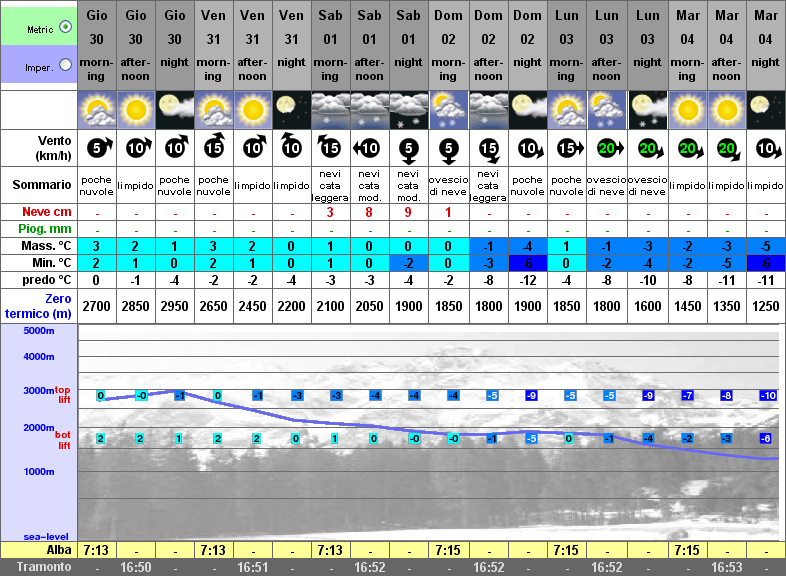Select the Imper. units radio button
The width and height of the screenshot is (786, 576).
point(66,65)
